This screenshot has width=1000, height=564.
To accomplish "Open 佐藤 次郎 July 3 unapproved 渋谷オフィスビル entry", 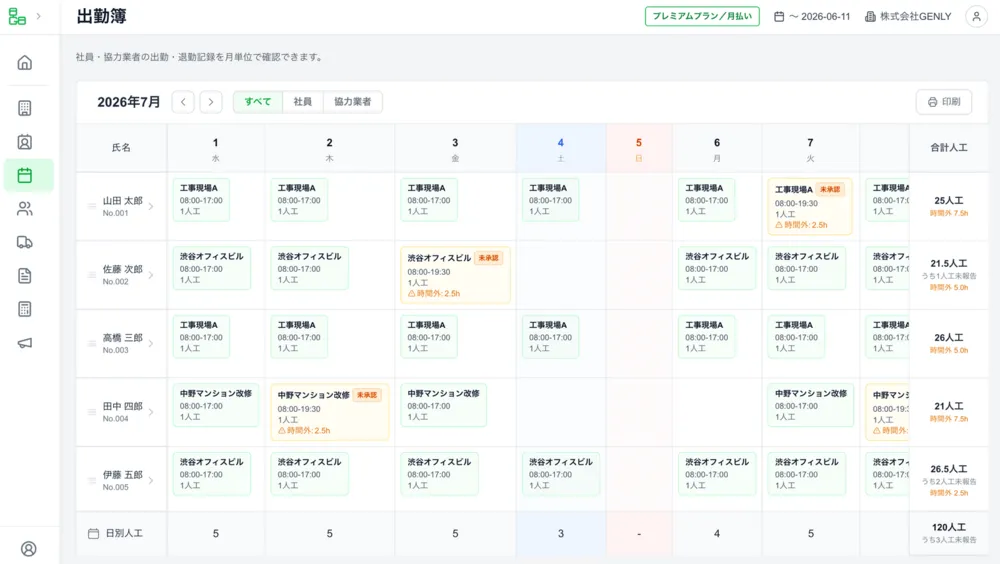I will pyautogui.click(x=455, y=275).
